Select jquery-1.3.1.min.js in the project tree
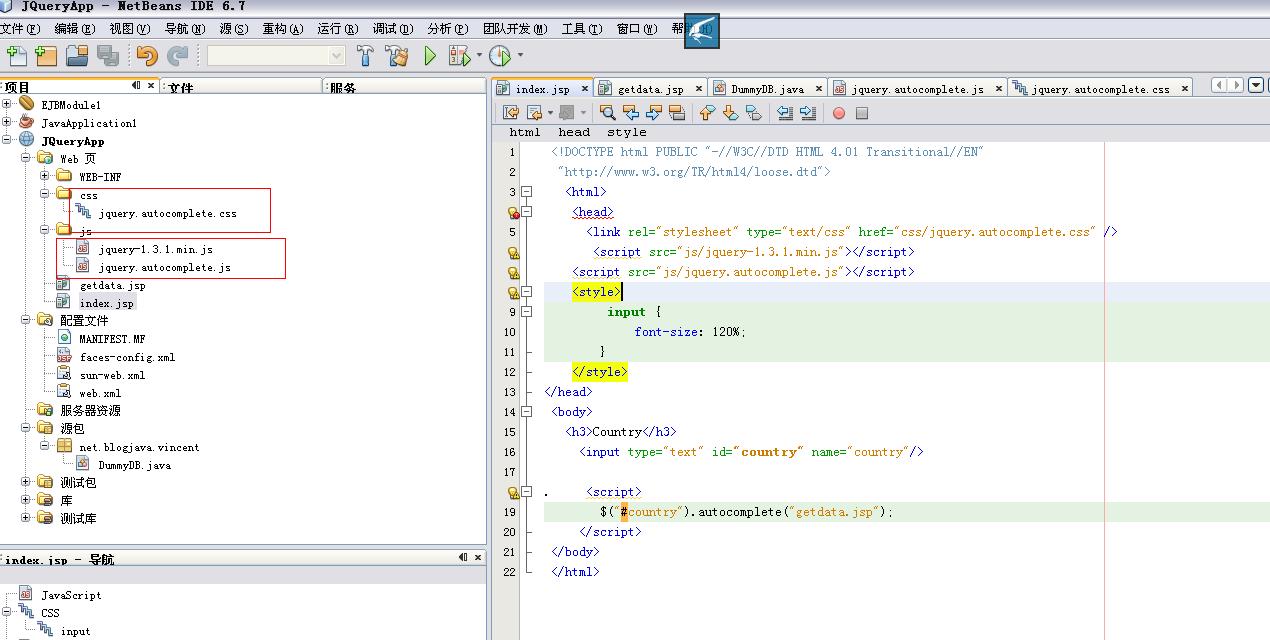This screenshot has width=1270, height=640. pos(155,249)
